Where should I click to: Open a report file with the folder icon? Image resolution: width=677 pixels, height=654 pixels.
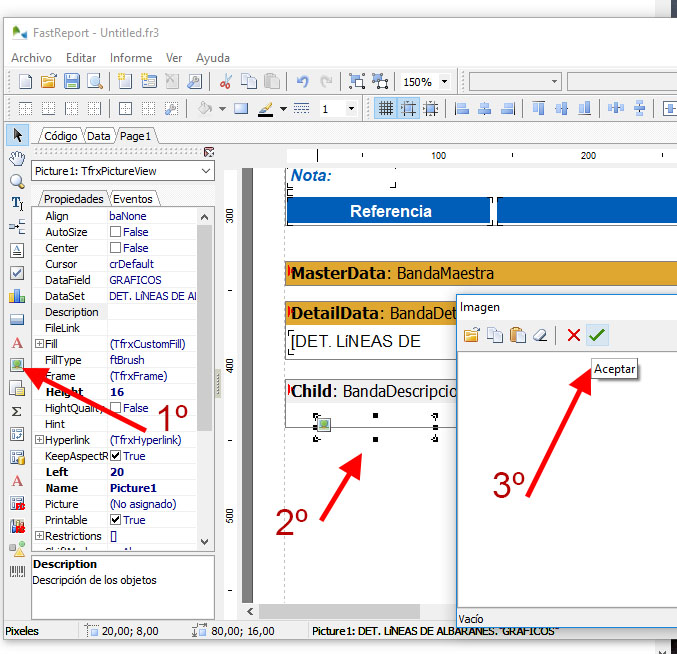tap(49, 81)
